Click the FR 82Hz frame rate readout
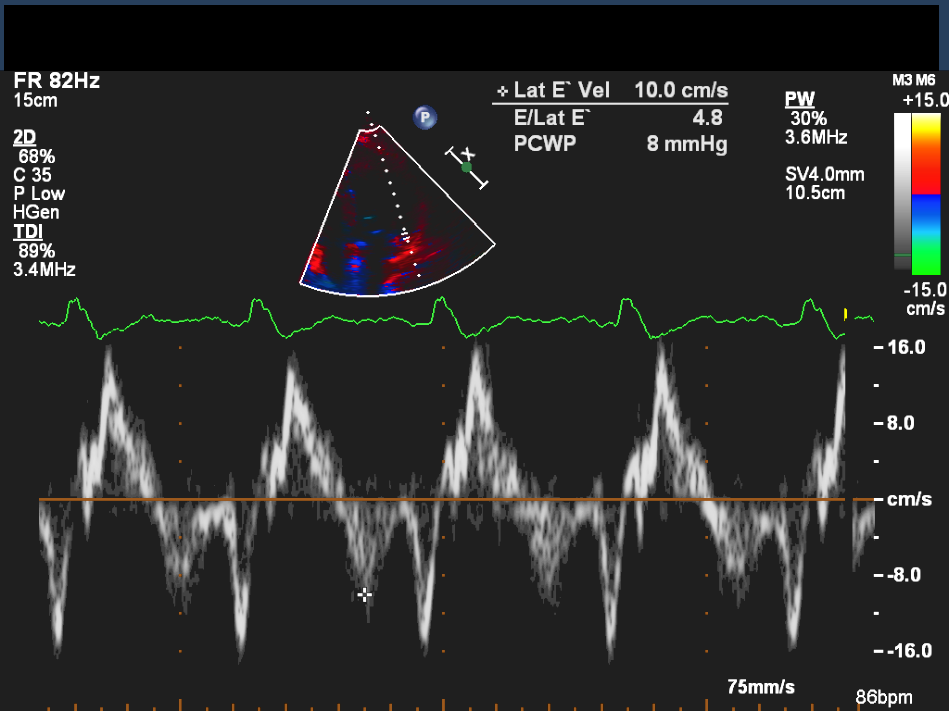The image size is (949, 711). [x=56, y=81]
